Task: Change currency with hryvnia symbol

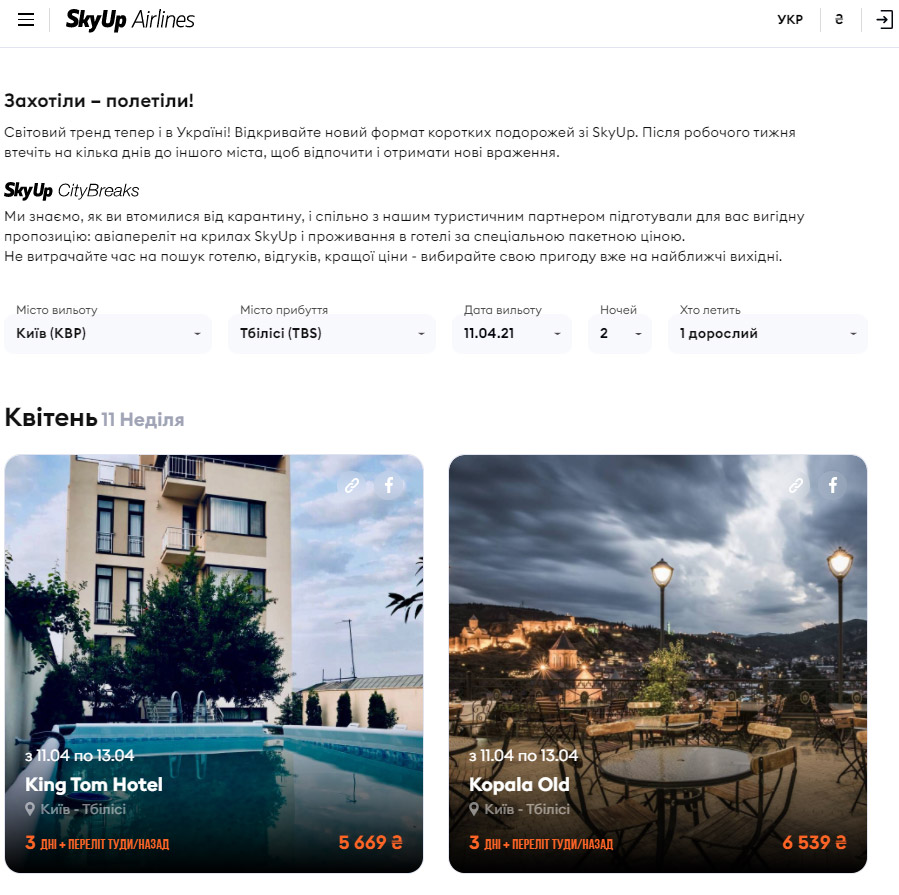Action: coord(839,20)
